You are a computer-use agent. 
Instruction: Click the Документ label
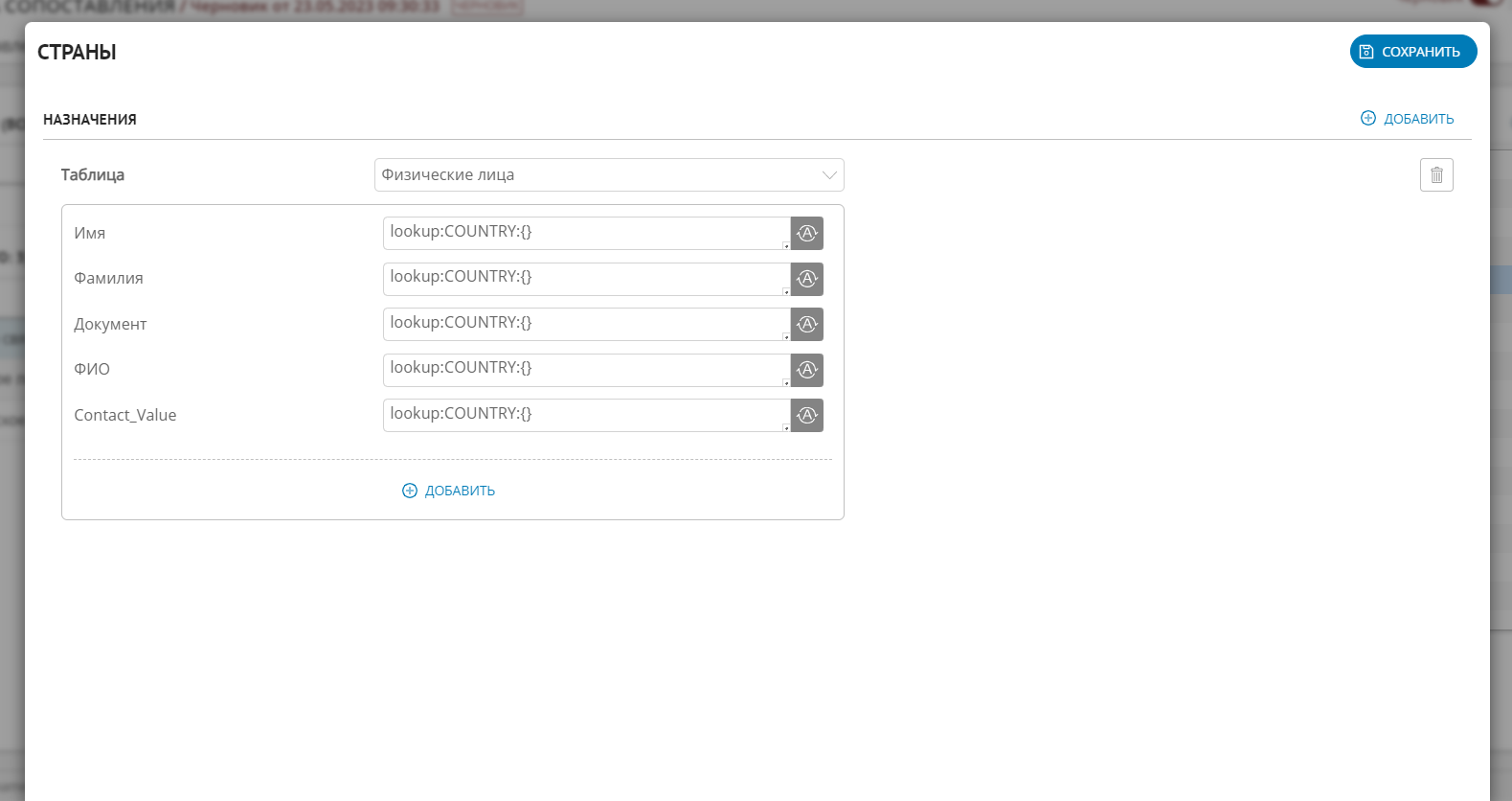110,324
